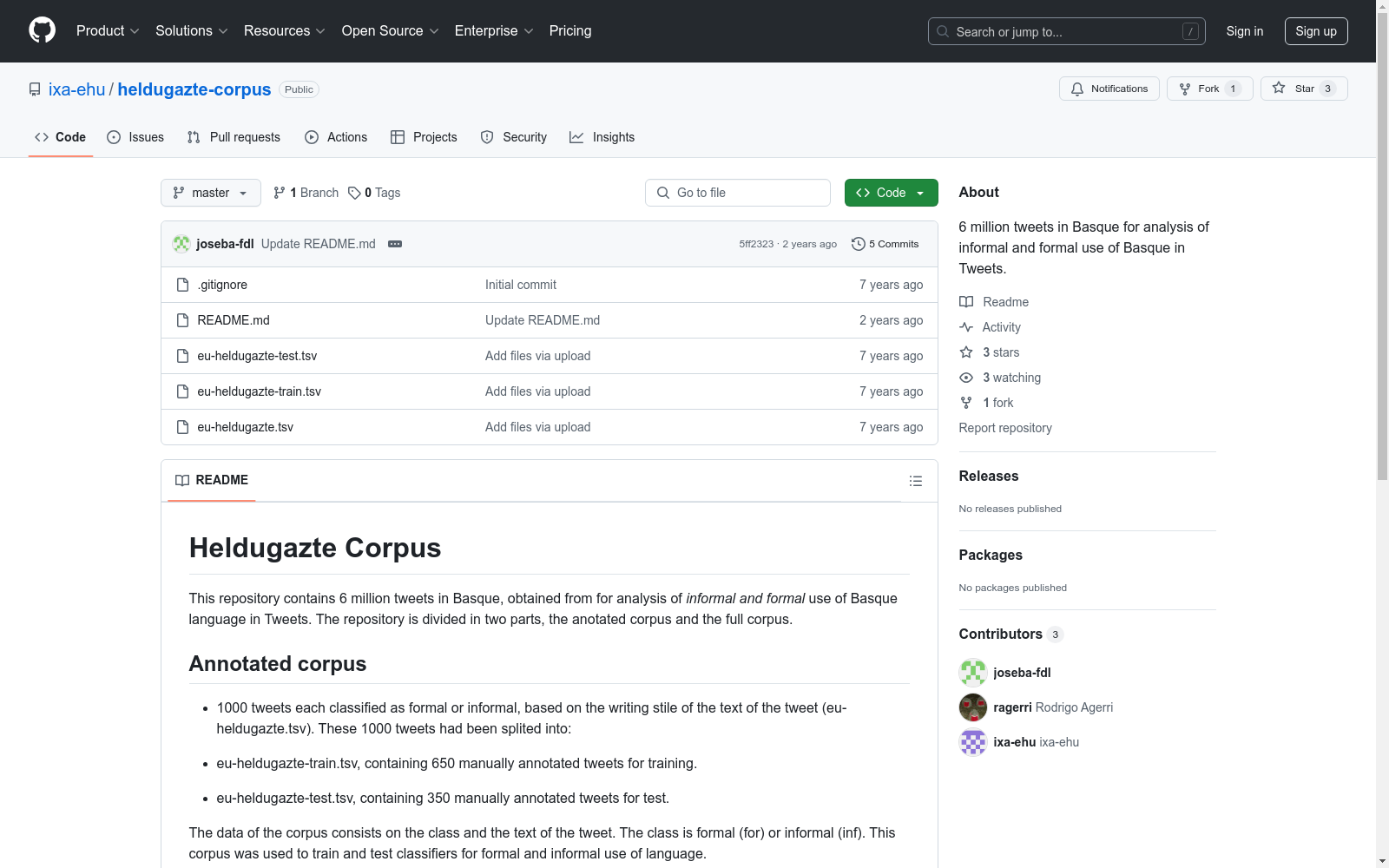1389x868 pixels.
Task: Select the README tab heading
Action: tap(212, 480)
